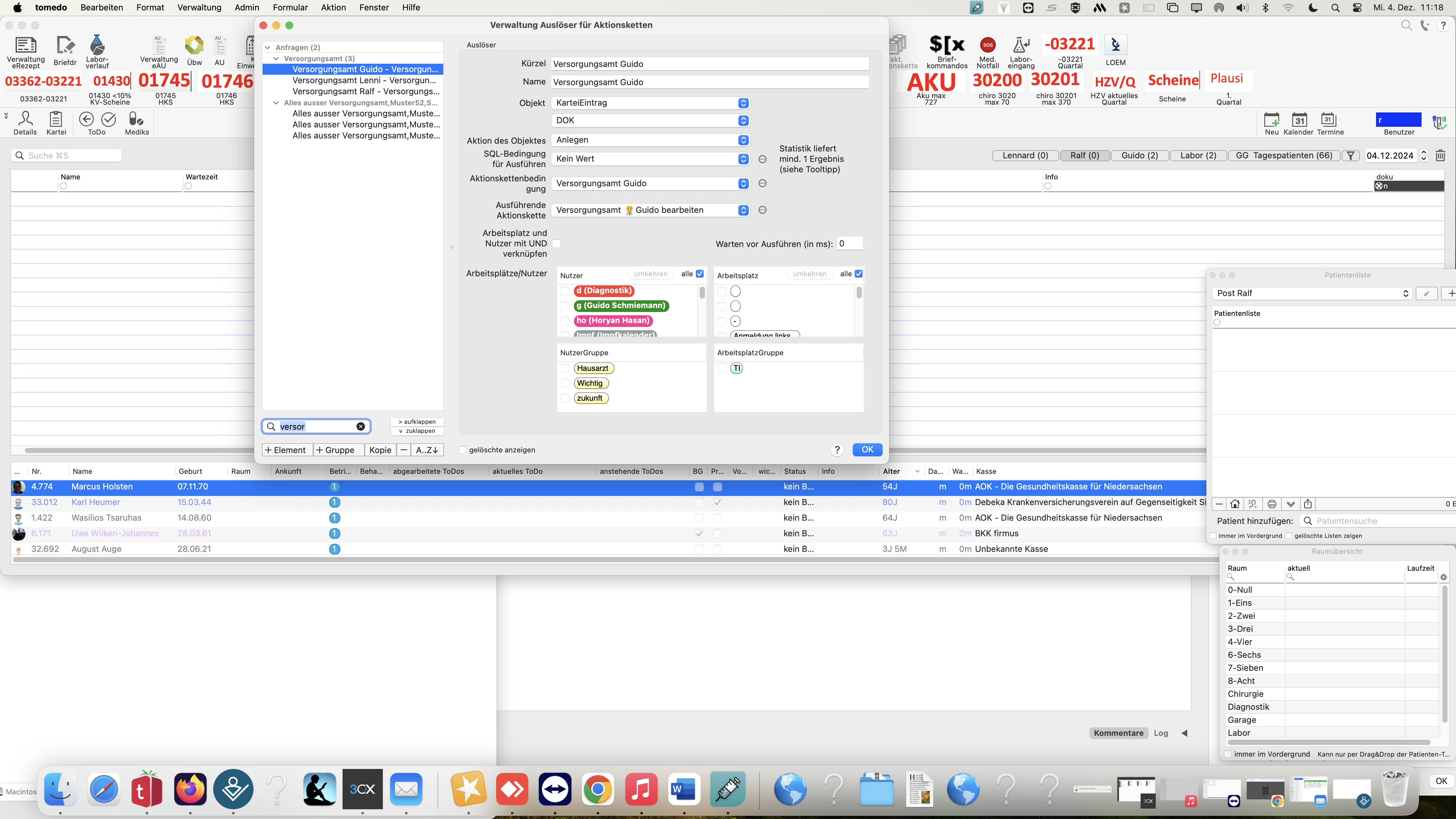The width and height of the screenshot is (1456, 819).
Task: Open the Laboreingang flask icon
Action: (1021, 45)
